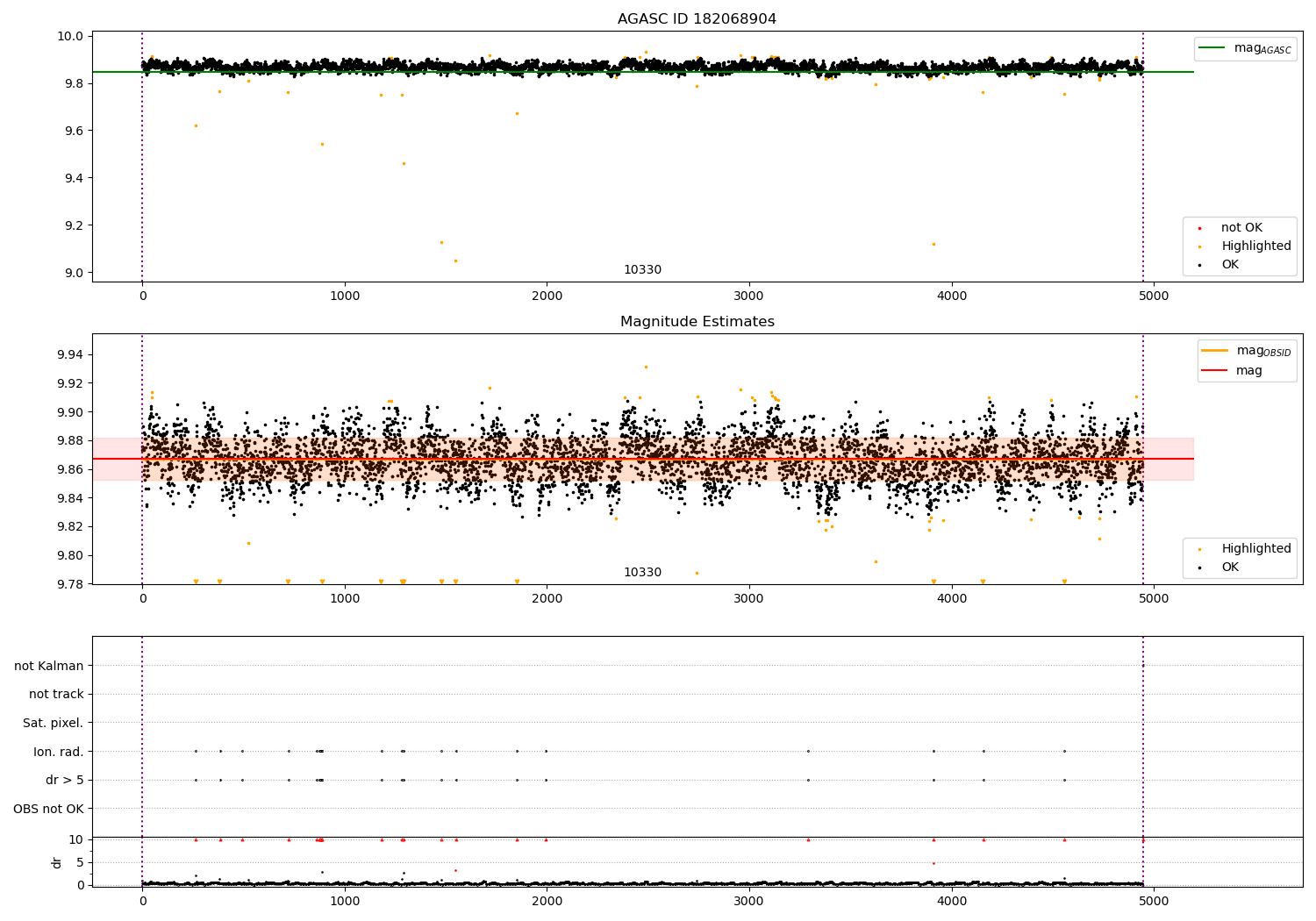Image resolution: width=1316 pixels, height=921 pixels.
Task: Click 'Highlighted' in the top plot legend
Action: coord(1255,246)
